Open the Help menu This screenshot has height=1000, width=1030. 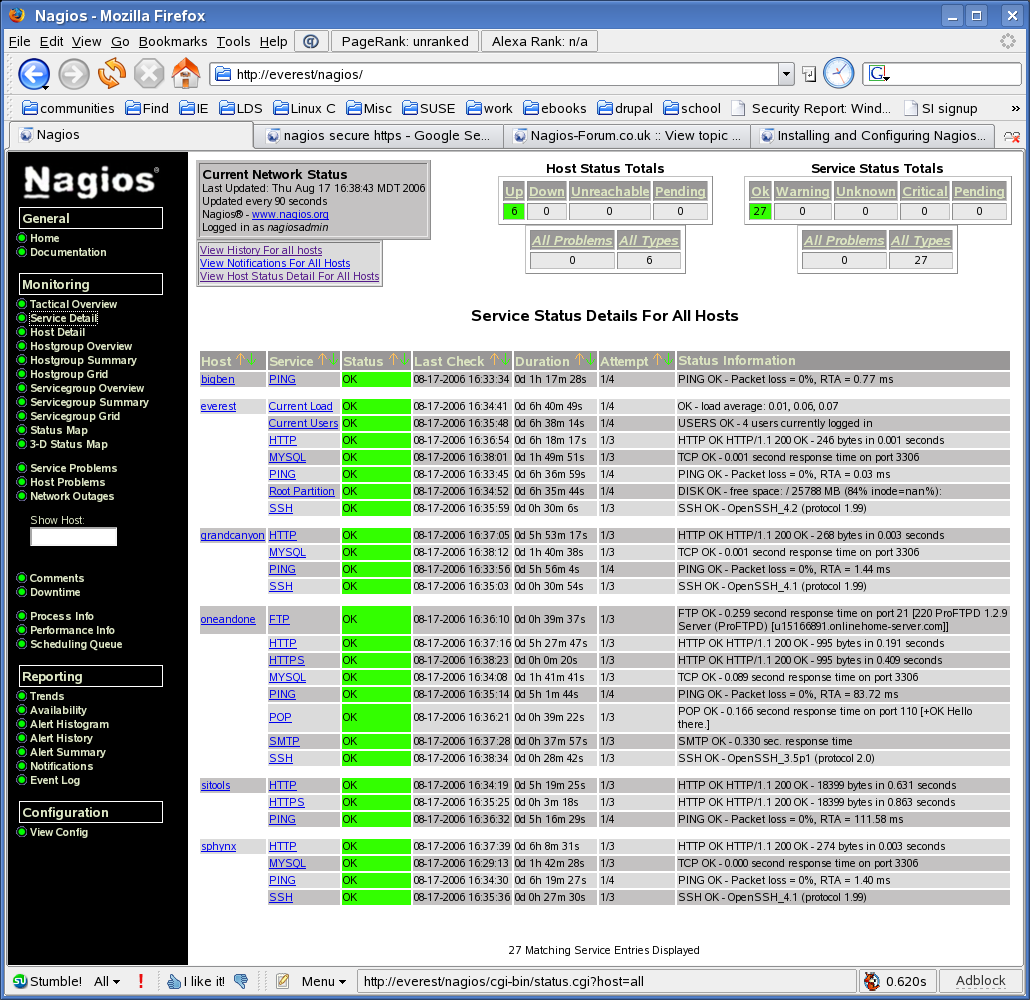[x=273, y=41]
